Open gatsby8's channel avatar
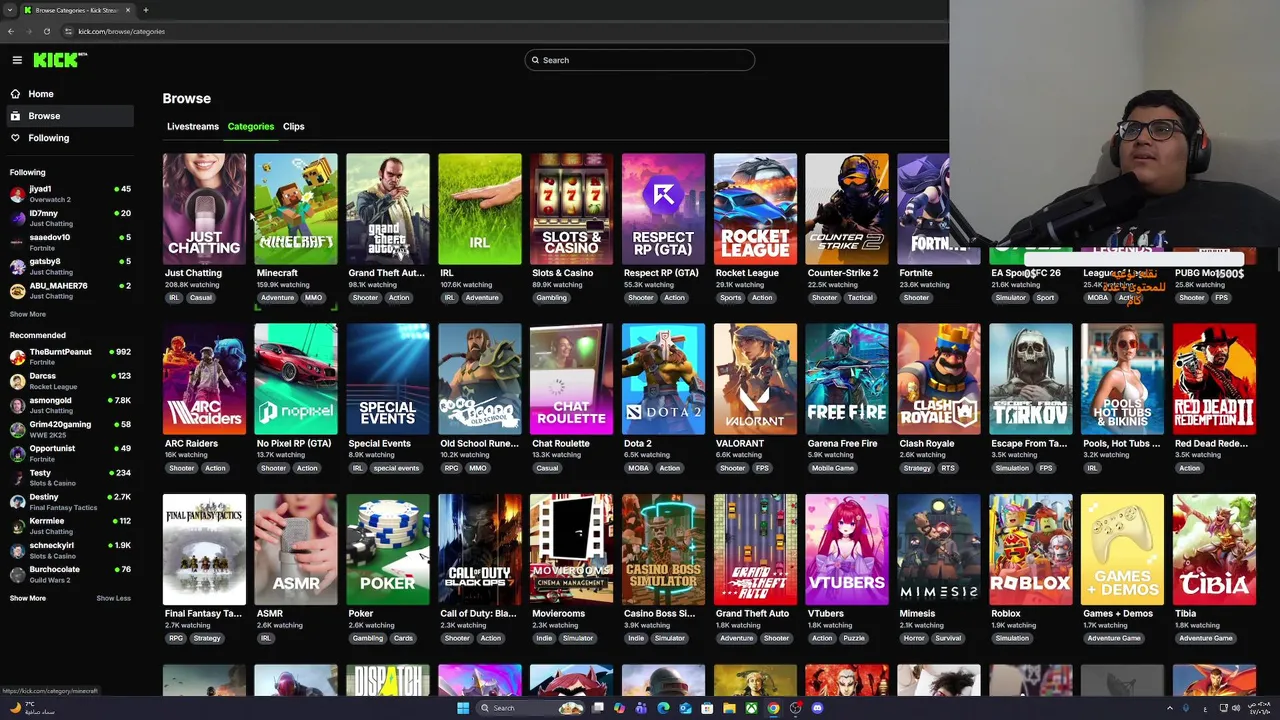 point(17,266)
